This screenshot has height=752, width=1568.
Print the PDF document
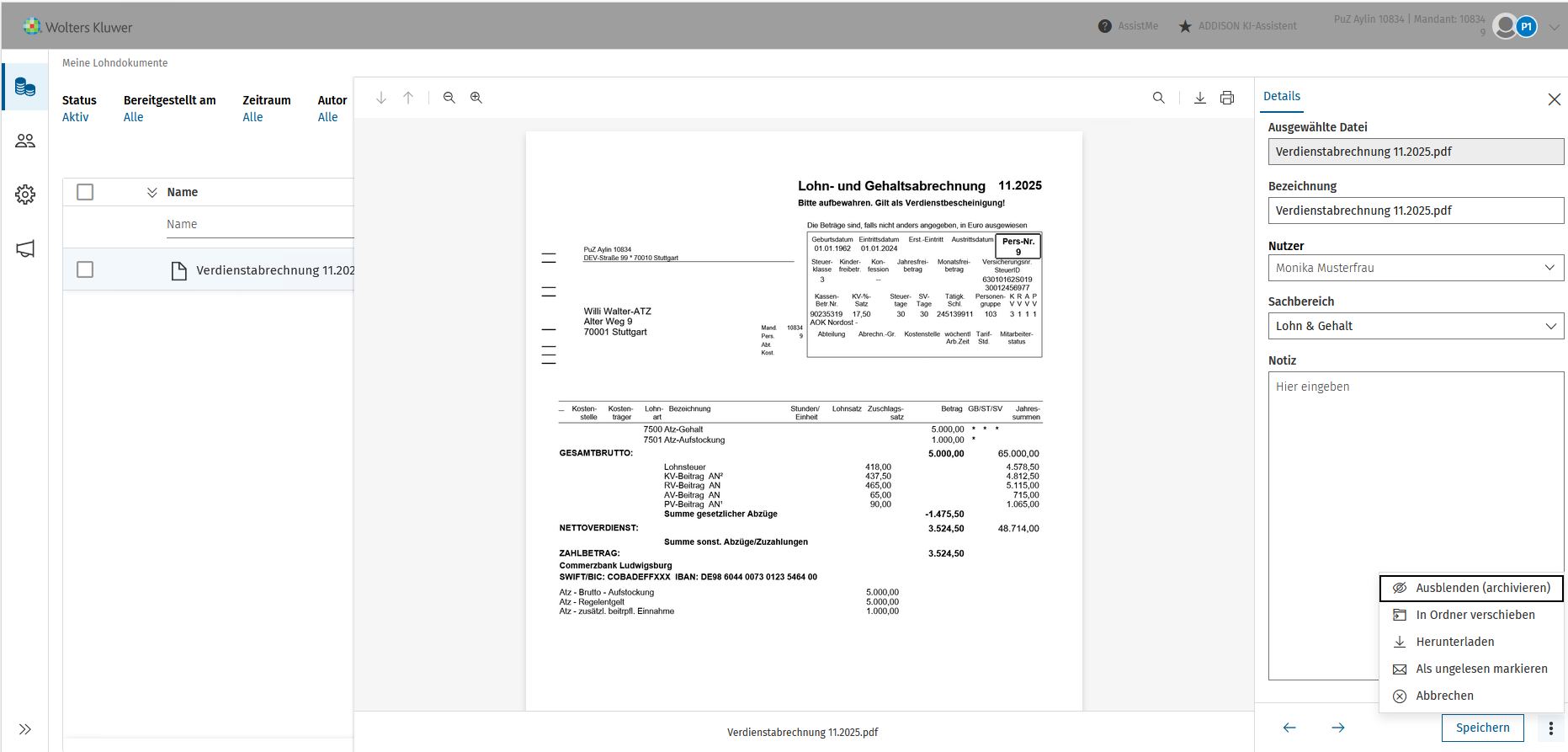1227,98
